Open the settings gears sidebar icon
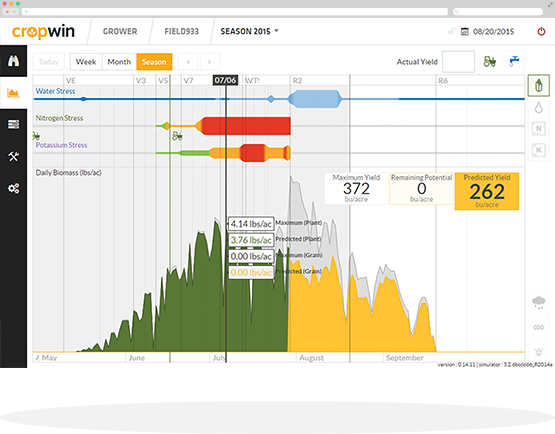Screen dimensions: 555x434 pos(13,188)
